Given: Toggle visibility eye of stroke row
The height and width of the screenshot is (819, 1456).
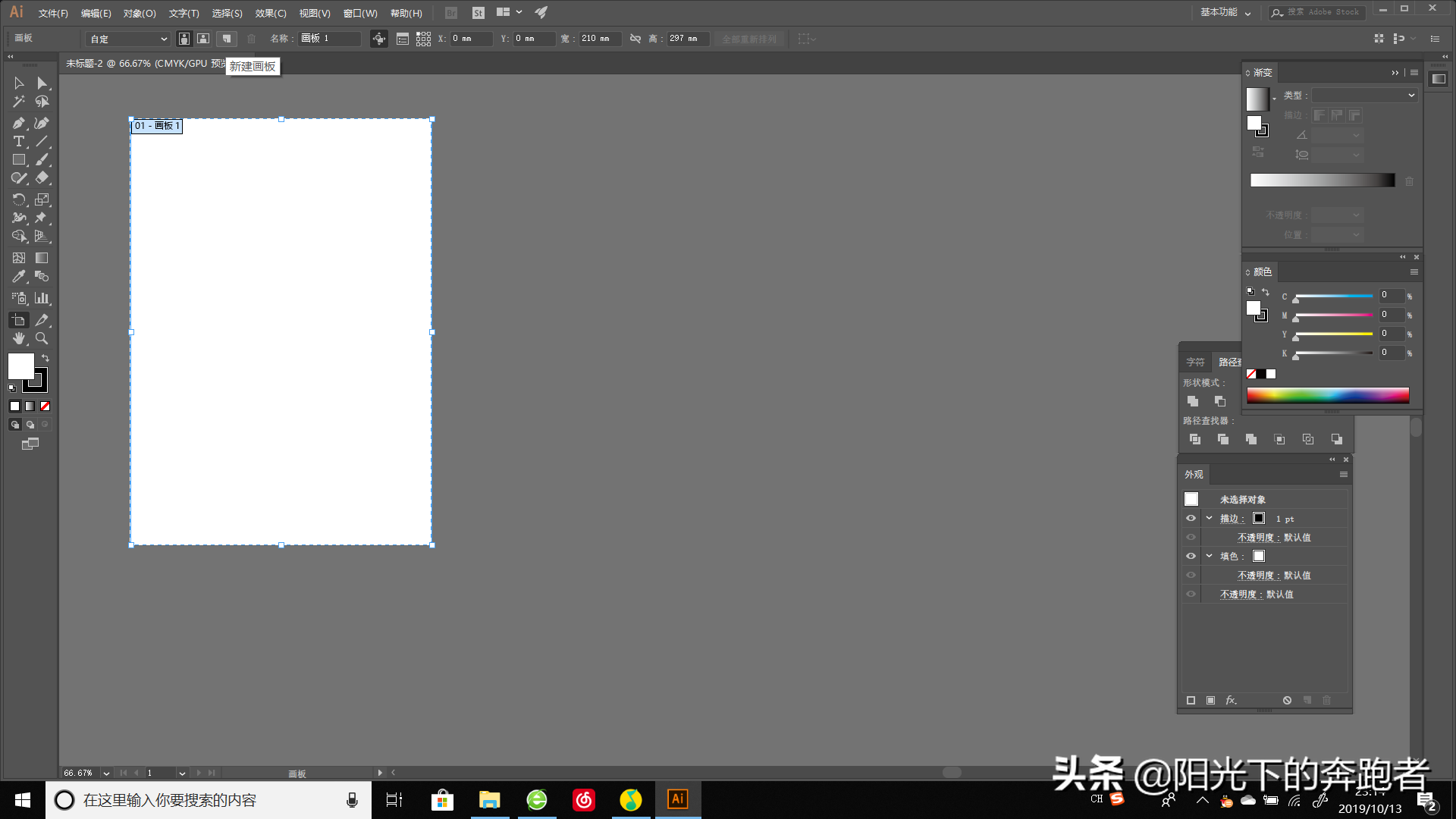Looking at the screenshot, I should click(x=1191, y=519).
